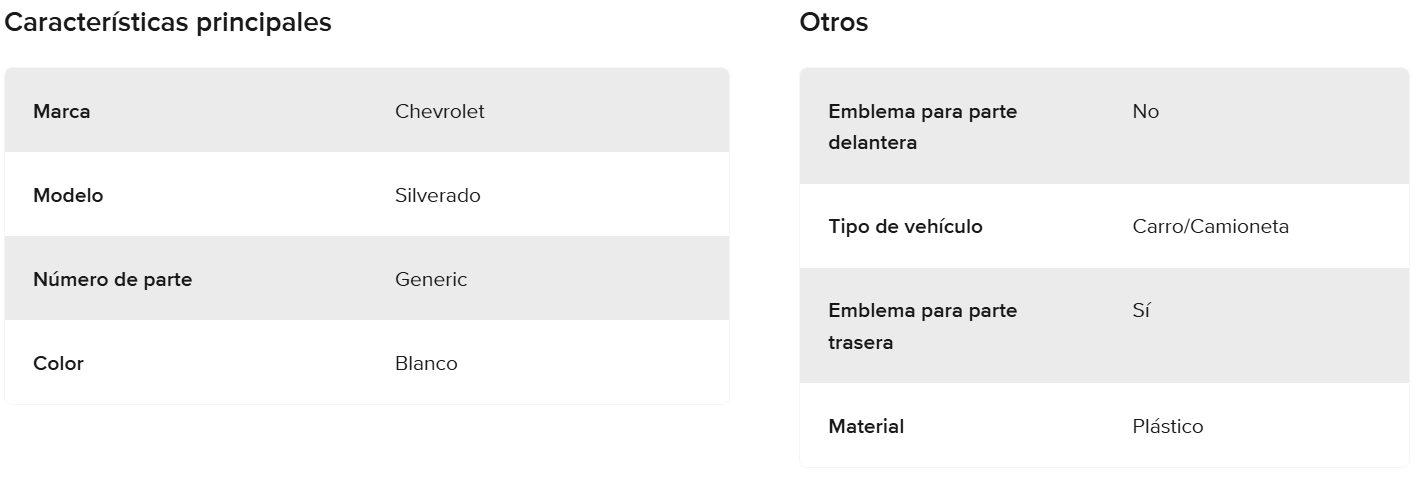The image size is (1424, 486).
Task: Select the Tipo de vehículo label
Action: tap(905, 226)
